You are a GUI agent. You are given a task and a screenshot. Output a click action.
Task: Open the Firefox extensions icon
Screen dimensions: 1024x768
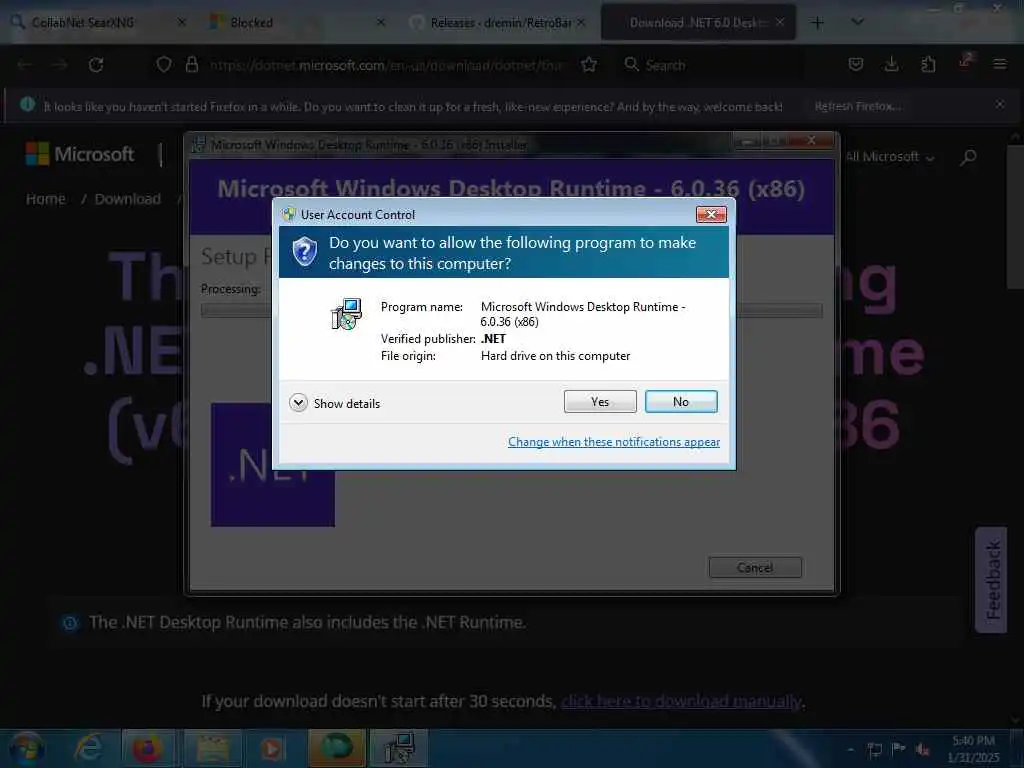[928, 65]
